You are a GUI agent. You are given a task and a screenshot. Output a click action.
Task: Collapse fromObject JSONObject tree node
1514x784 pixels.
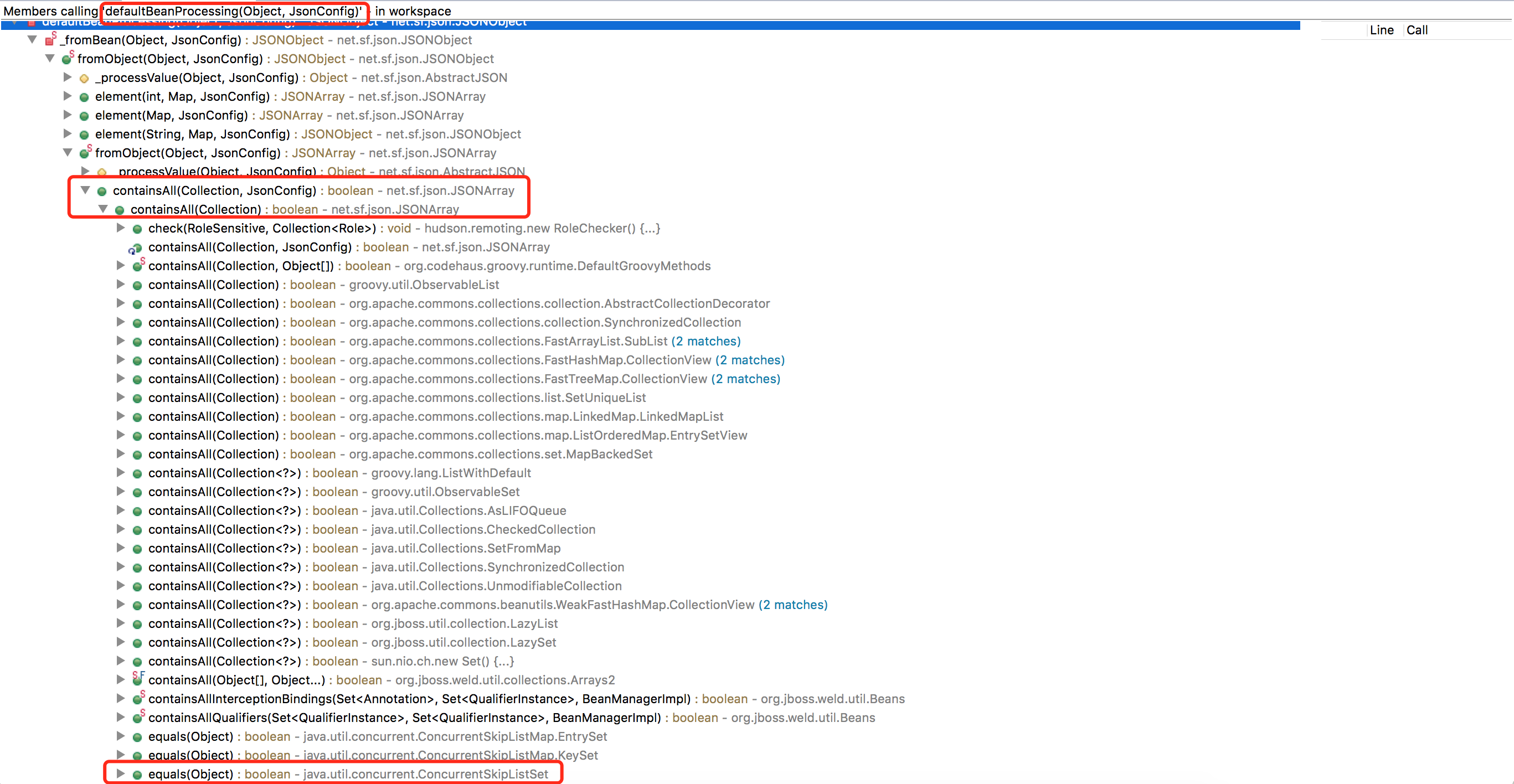coord(50,59)
